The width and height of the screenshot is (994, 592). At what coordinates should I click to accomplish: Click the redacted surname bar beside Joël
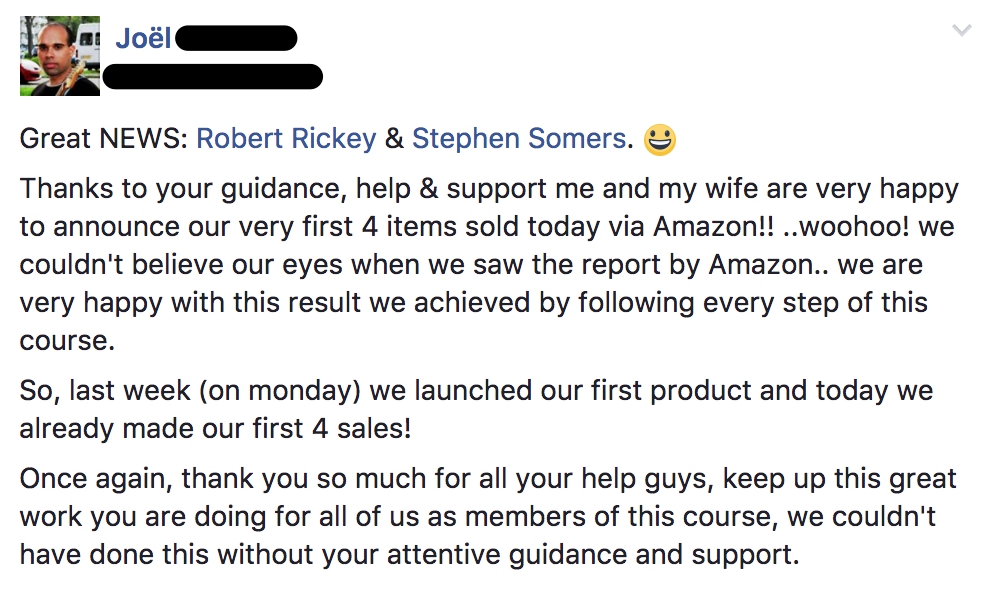pos(238,40)
